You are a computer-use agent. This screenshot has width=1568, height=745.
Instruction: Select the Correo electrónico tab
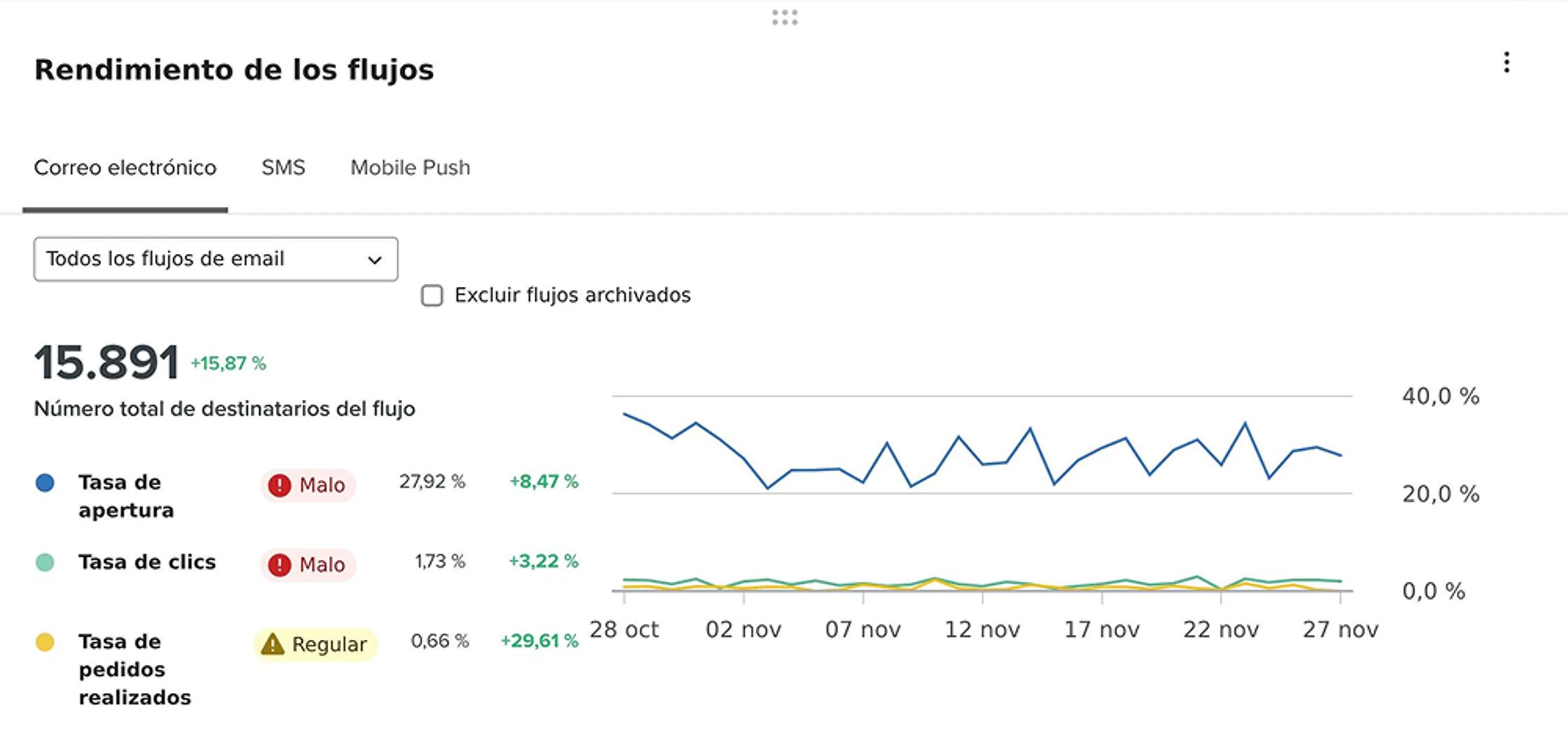[125, 167]
